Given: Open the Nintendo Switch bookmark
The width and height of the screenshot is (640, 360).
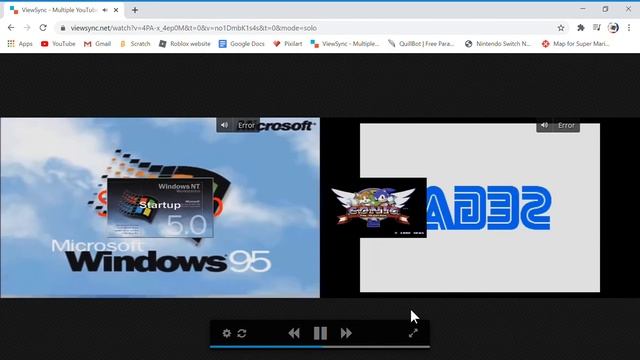Looking at the screenshot, I should (x=498, y=44).
